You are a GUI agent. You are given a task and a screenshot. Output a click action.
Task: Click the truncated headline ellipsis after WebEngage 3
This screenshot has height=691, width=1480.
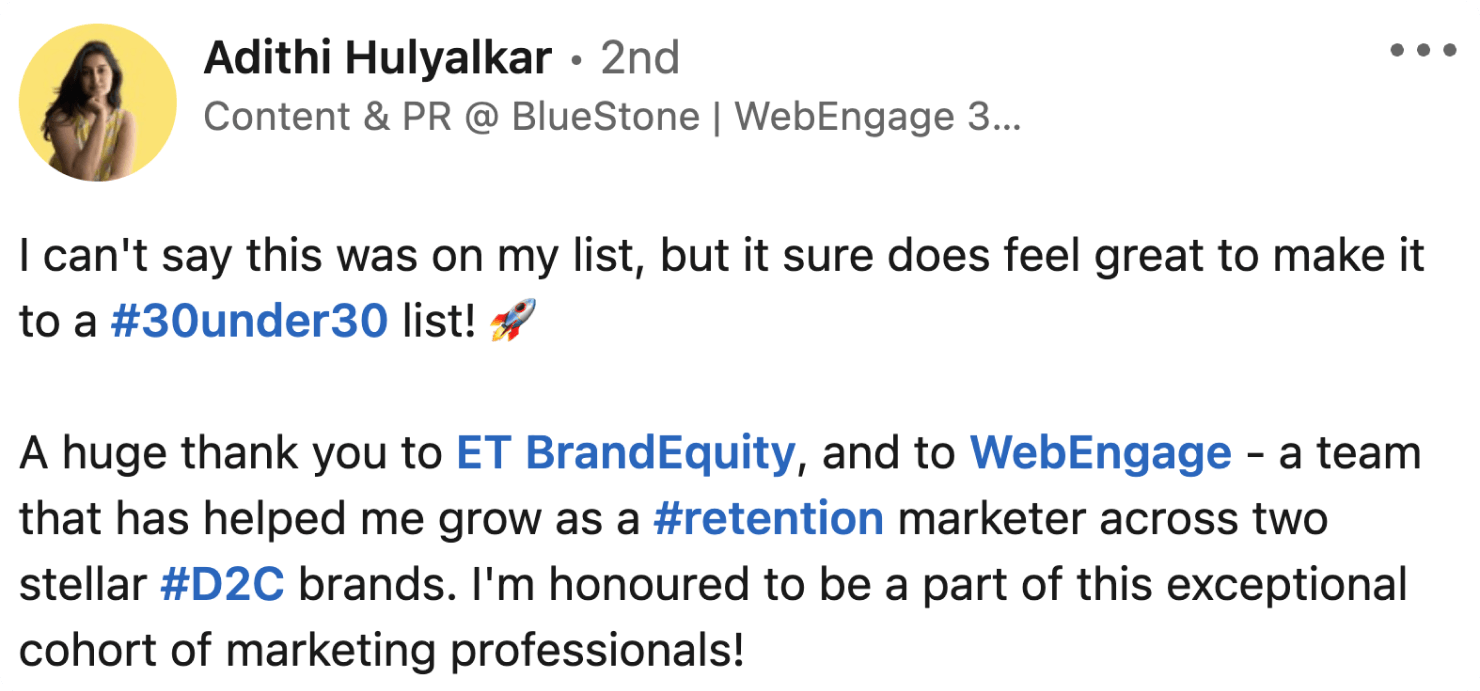[1005, 117]
